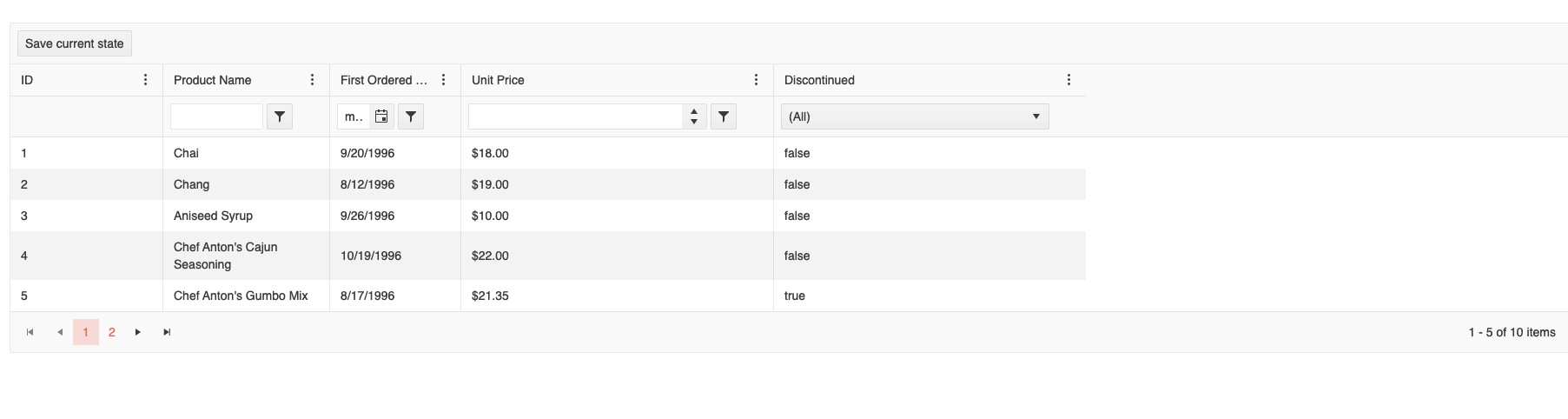1568x419 pixels.
Task: Expand the Discontinued (All) dropdown
Action: tap(915, 116)
